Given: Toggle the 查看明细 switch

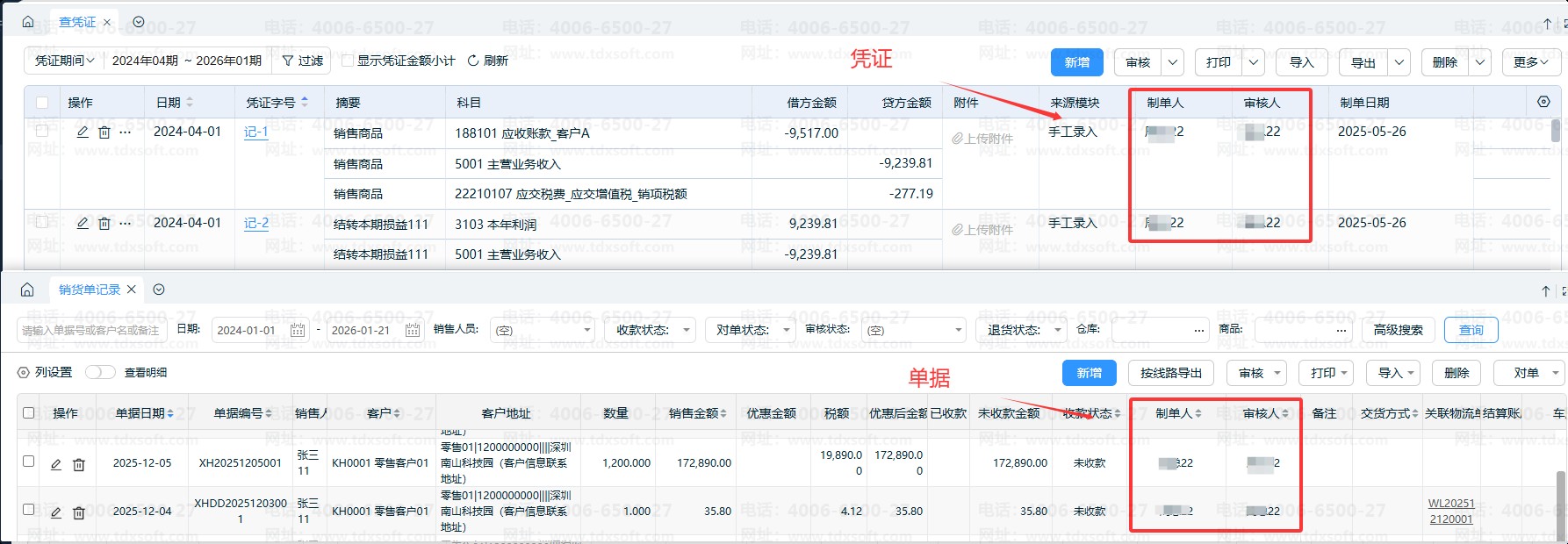Looking at the screenshot, I should 100,372.
